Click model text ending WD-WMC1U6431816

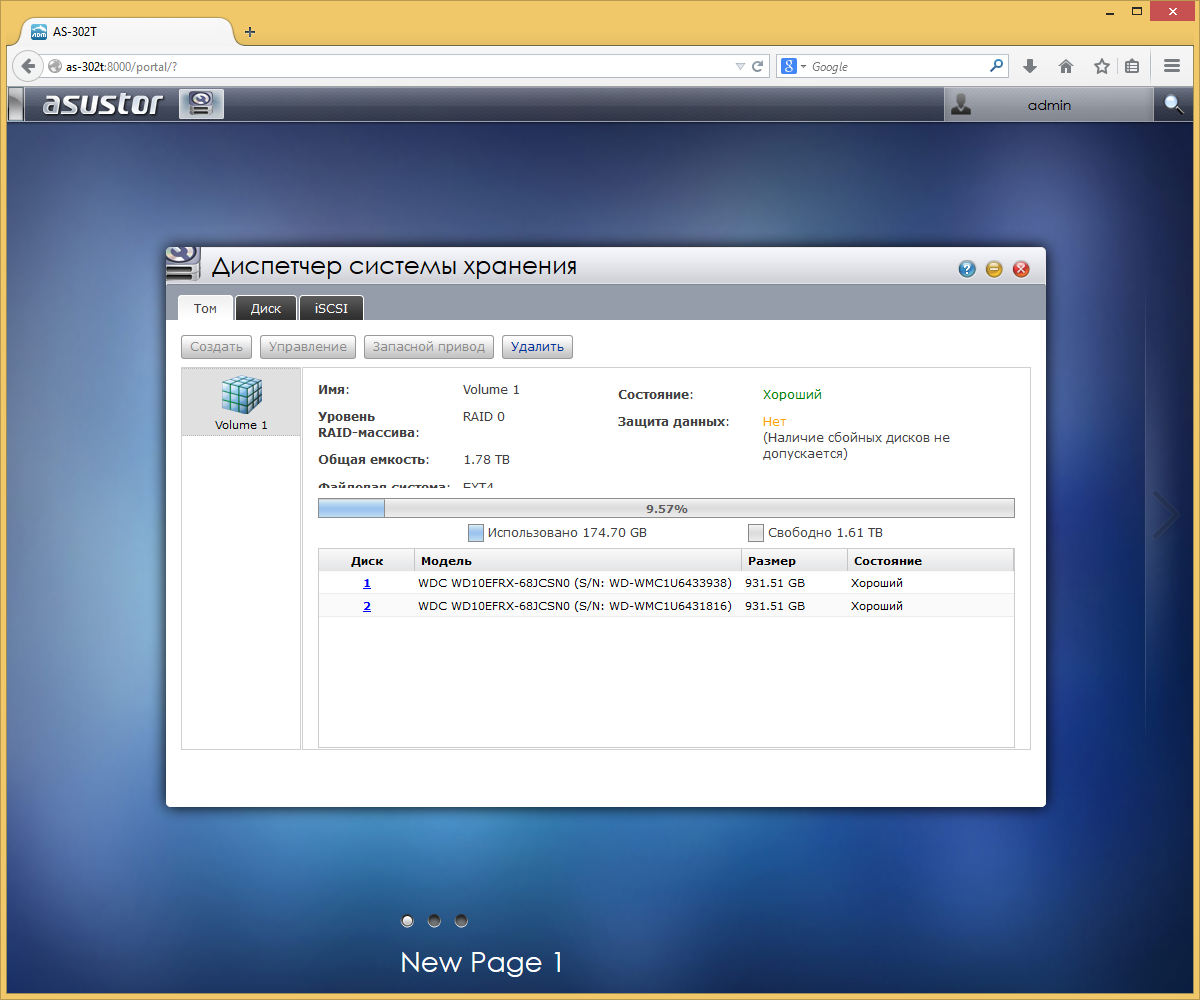pyautogui.click(x=575, y=606)
